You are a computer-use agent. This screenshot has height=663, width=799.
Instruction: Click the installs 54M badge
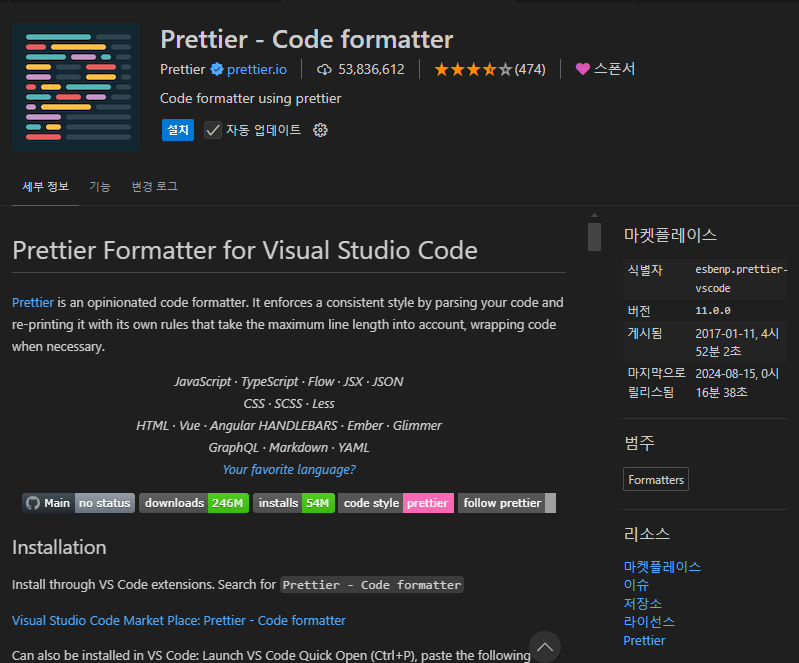tap(294, 503)
